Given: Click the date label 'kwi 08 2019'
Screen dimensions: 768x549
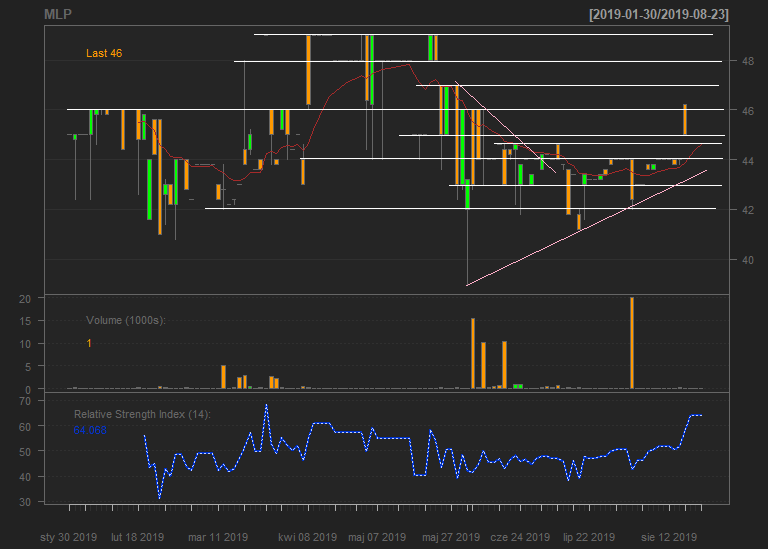Looking at the screenshot, I should pos(308,537).
